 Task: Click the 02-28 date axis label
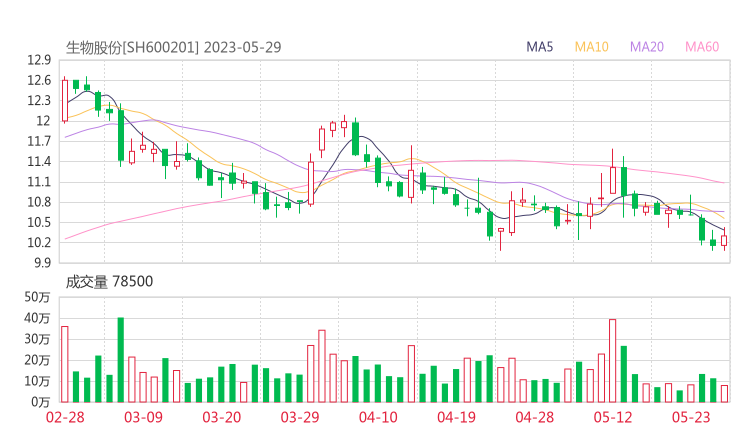click(x=65, y=417)
